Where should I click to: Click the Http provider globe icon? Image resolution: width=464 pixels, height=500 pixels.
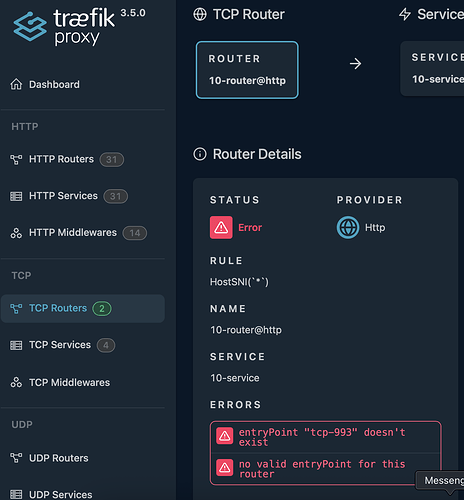[348, 227]
